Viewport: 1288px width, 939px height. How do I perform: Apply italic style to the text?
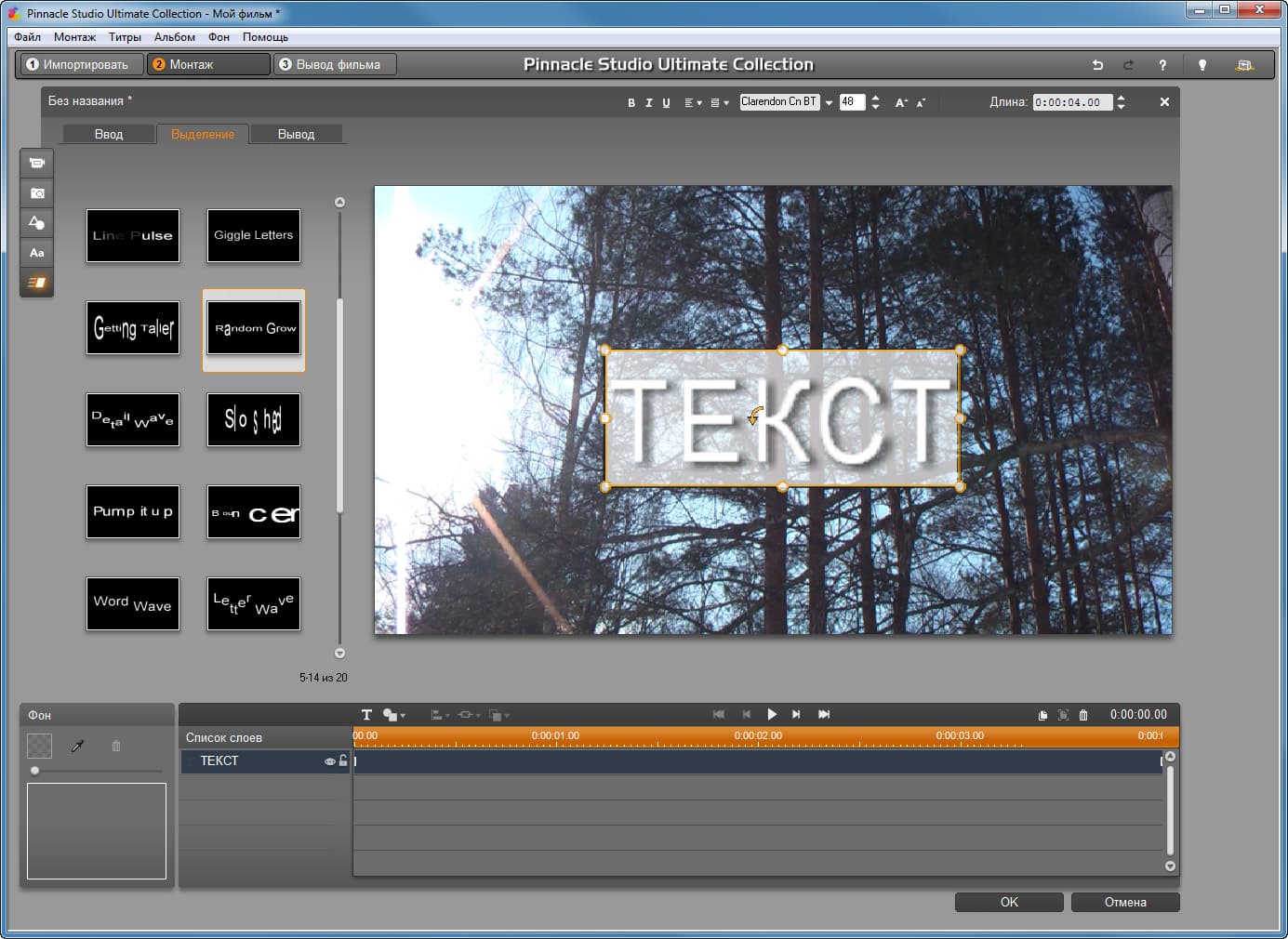point(648,103)
